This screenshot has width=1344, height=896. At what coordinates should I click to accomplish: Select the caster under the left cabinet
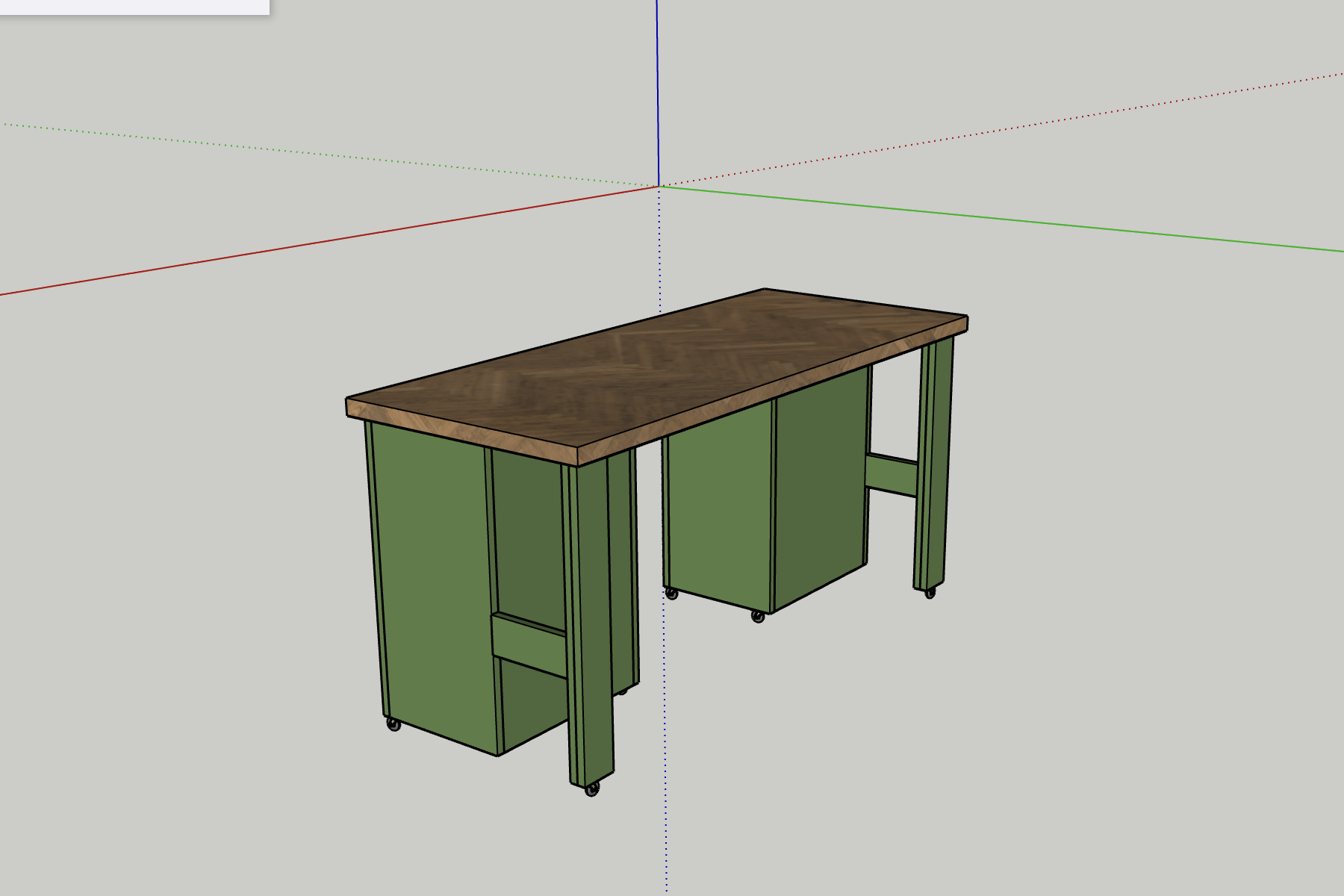393,724
